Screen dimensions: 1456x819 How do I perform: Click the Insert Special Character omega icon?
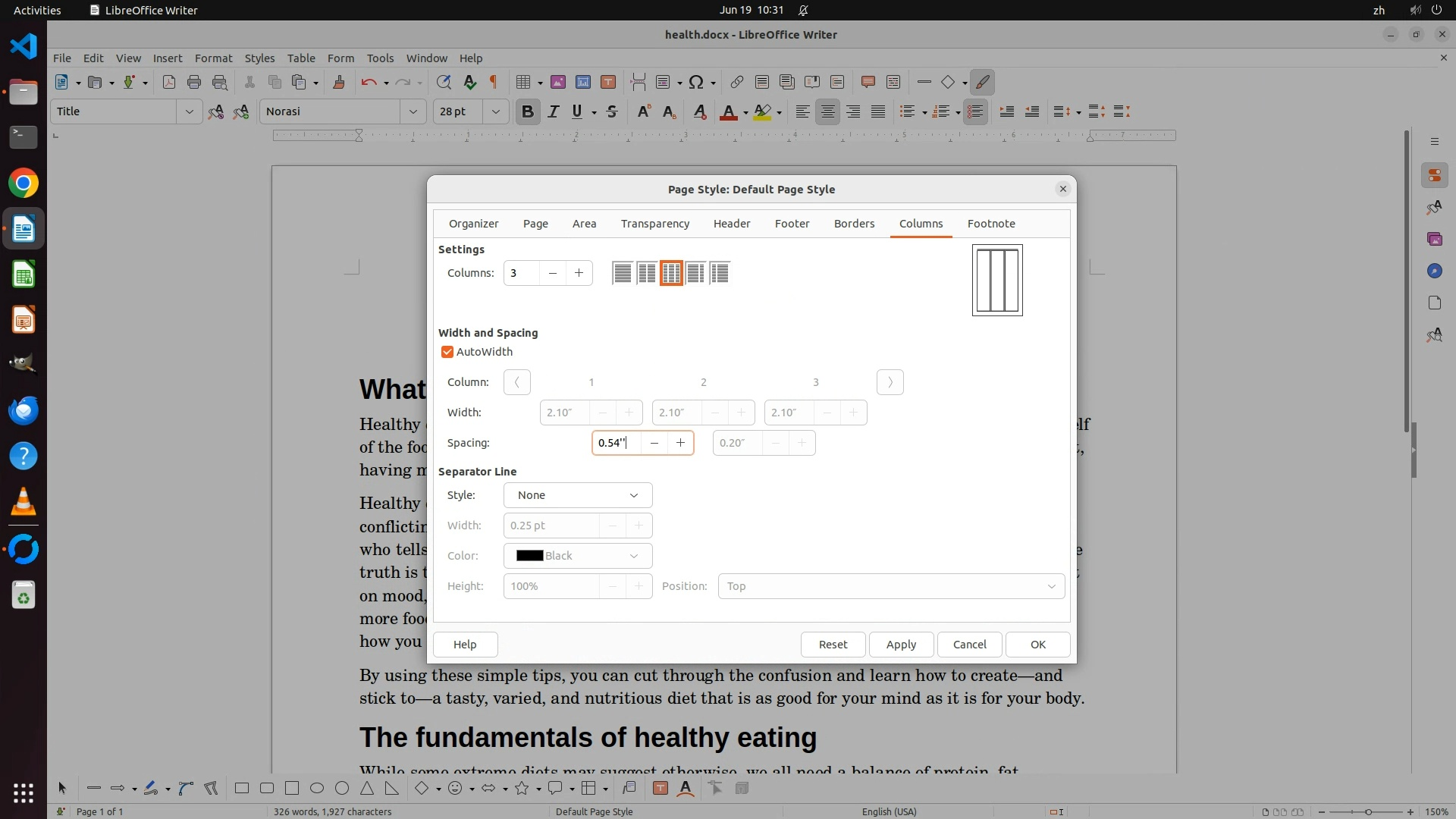click(x=697, y=82)
